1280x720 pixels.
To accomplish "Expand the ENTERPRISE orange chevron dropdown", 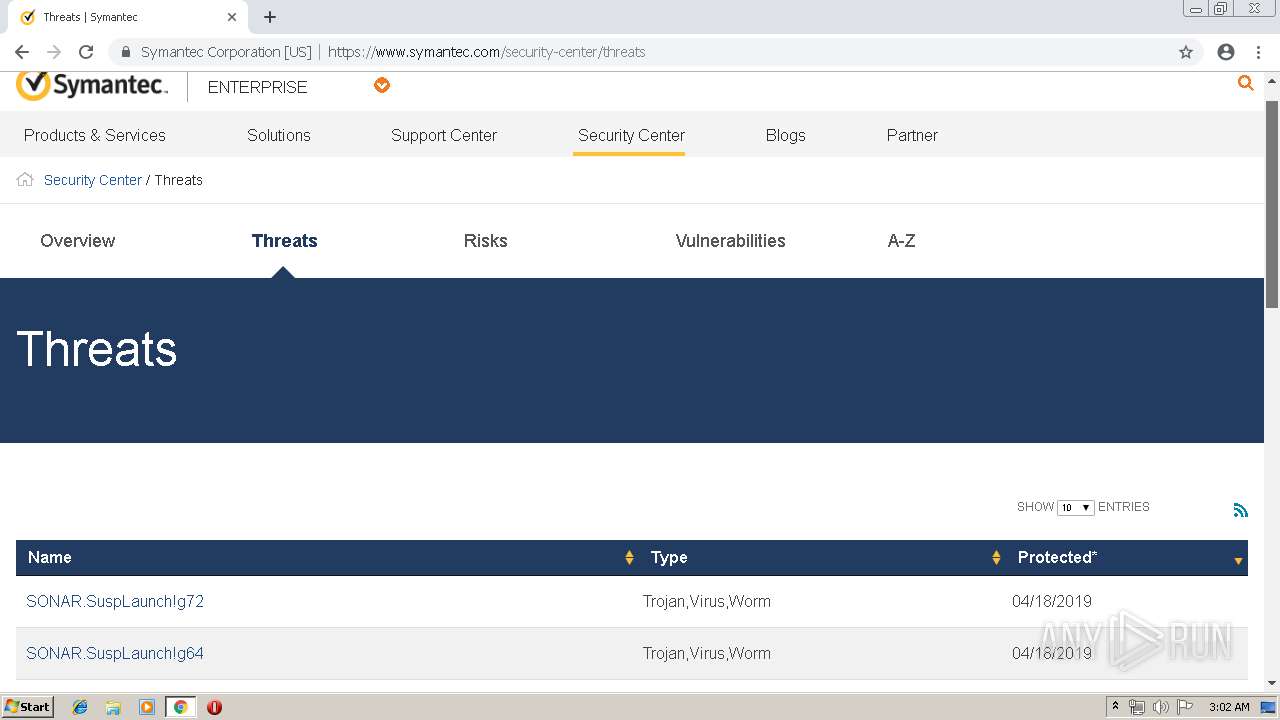I will coord(382,86).
